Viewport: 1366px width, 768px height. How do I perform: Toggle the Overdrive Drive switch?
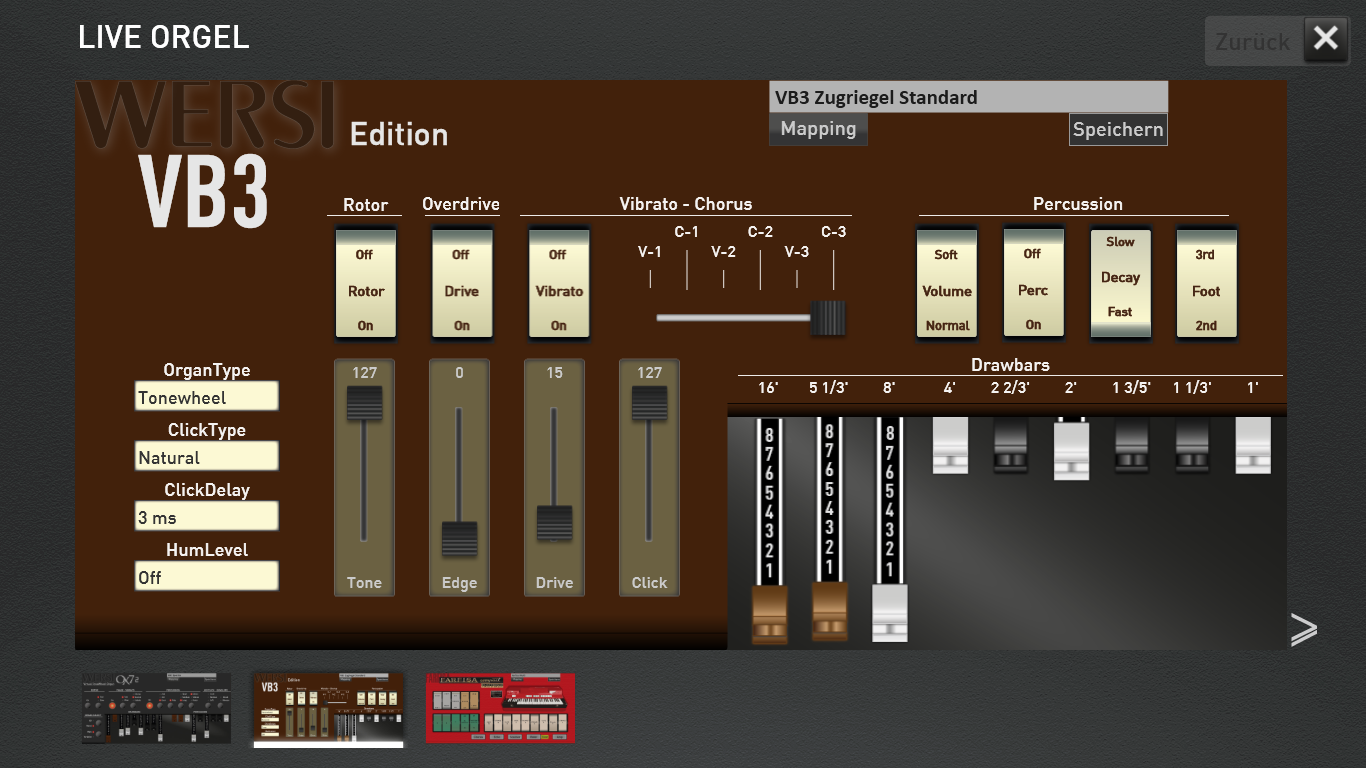coord(461,283)
